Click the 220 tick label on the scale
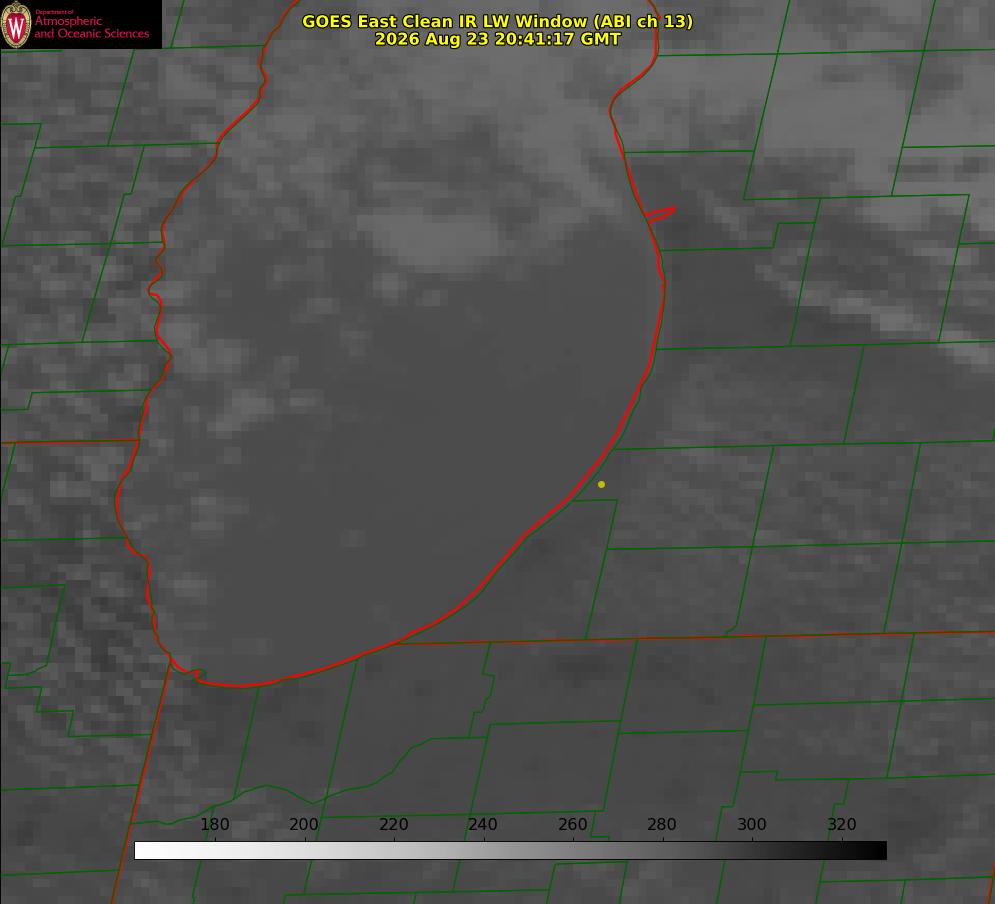 (393, 824)
